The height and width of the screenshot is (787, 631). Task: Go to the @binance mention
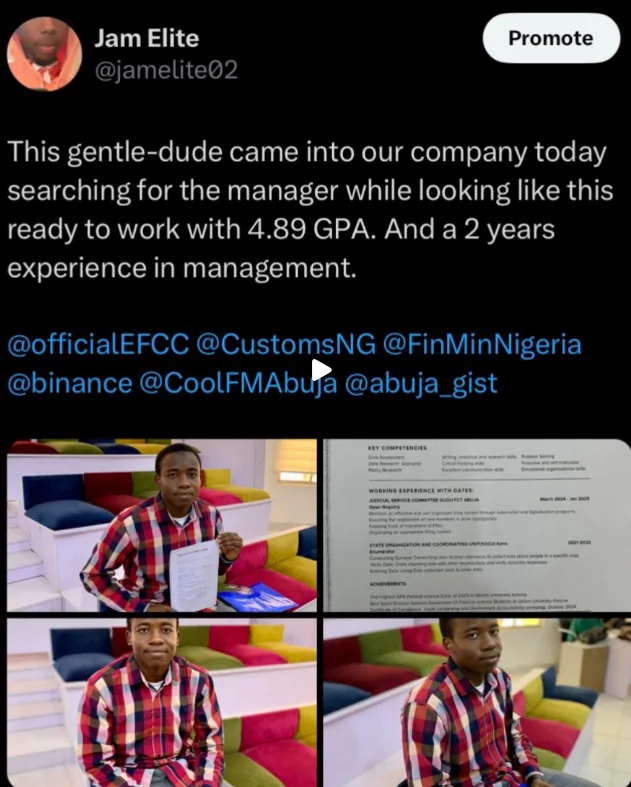[69, 382]
